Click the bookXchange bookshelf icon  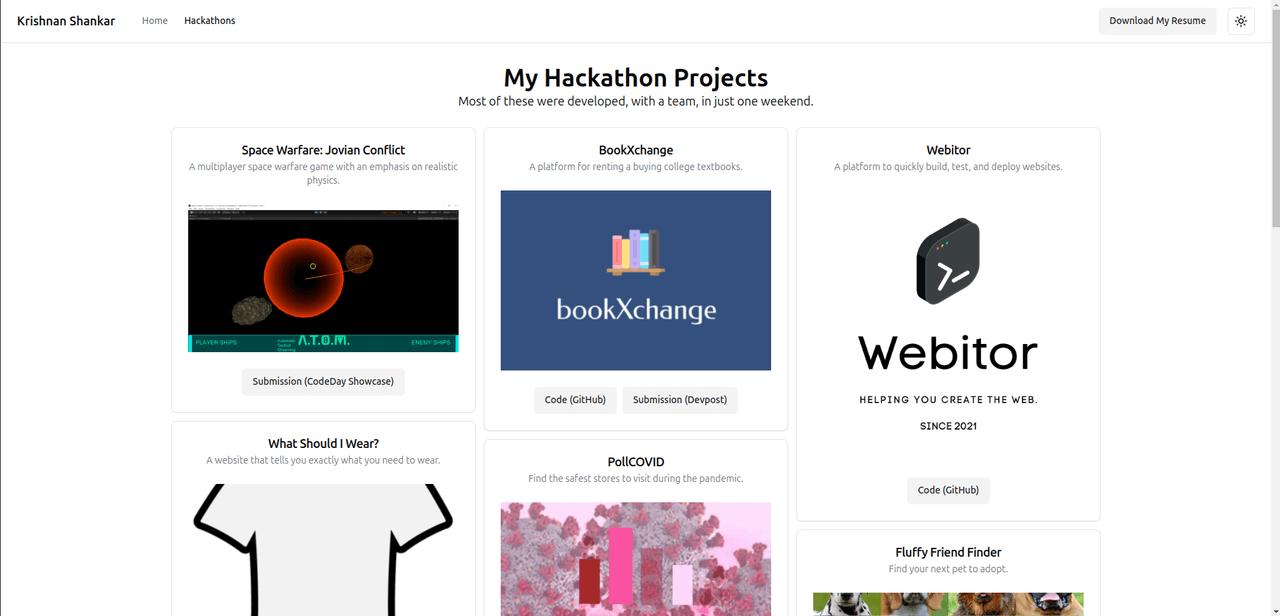tap(636, 252)
